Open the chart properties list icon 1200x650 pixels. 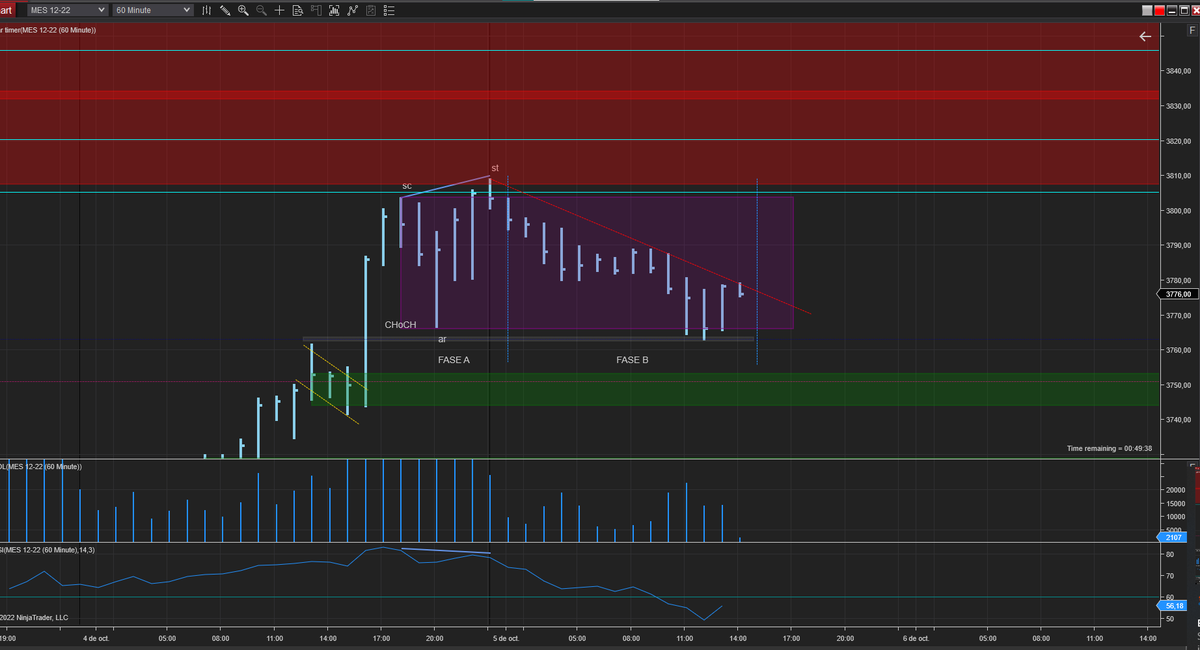389,10
